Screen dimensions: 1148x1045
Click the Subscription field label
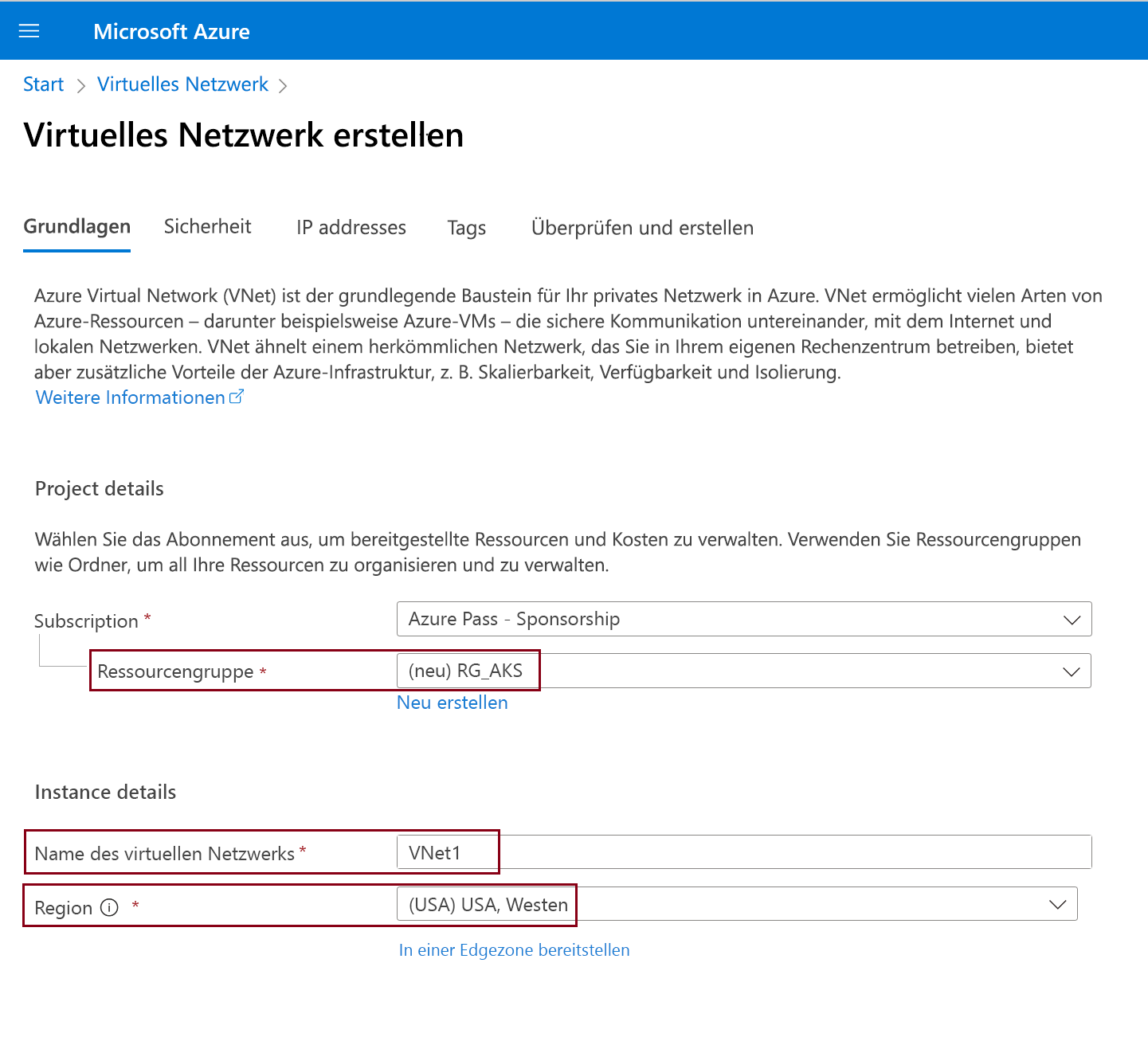(x=86, y=621)
